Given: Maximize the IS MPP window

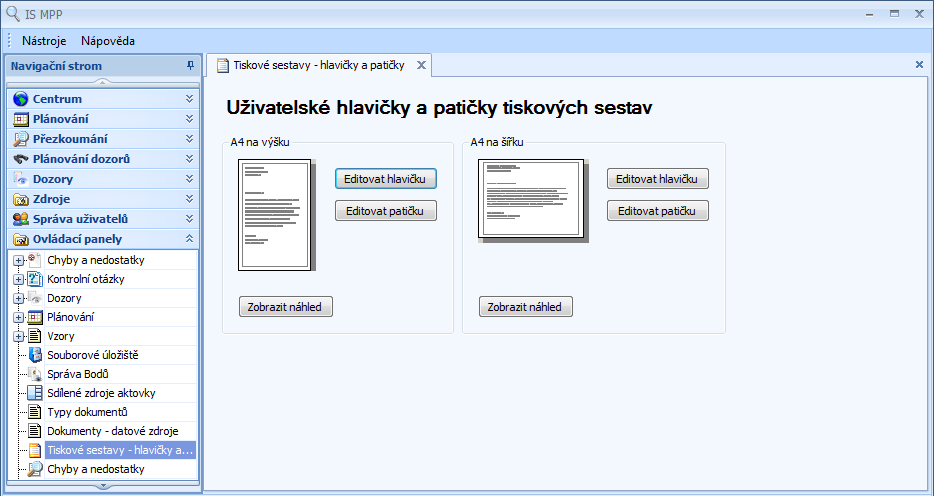Looking at the screenshot, I should point(894,13).
